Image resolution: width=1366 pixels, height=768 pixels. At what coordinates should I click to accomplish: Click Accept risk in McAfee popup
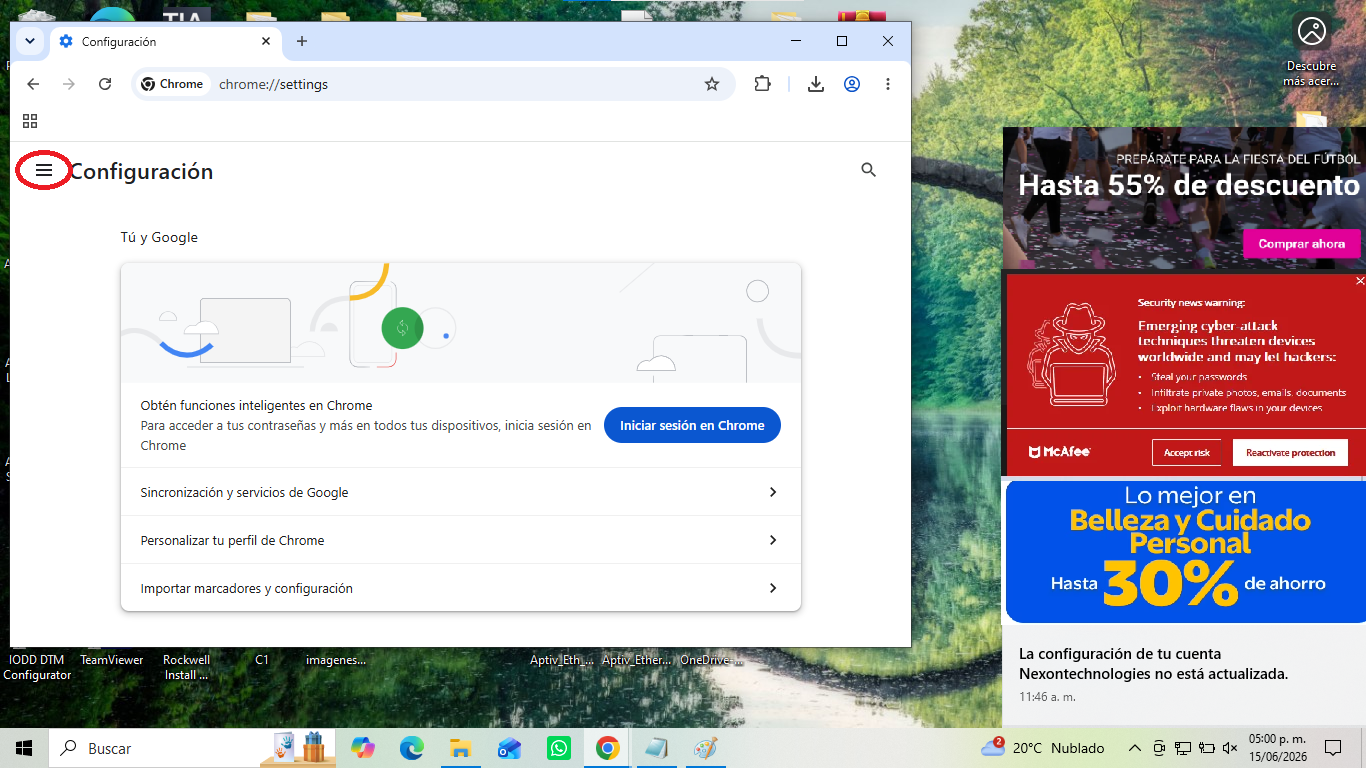pos(1187,452)
